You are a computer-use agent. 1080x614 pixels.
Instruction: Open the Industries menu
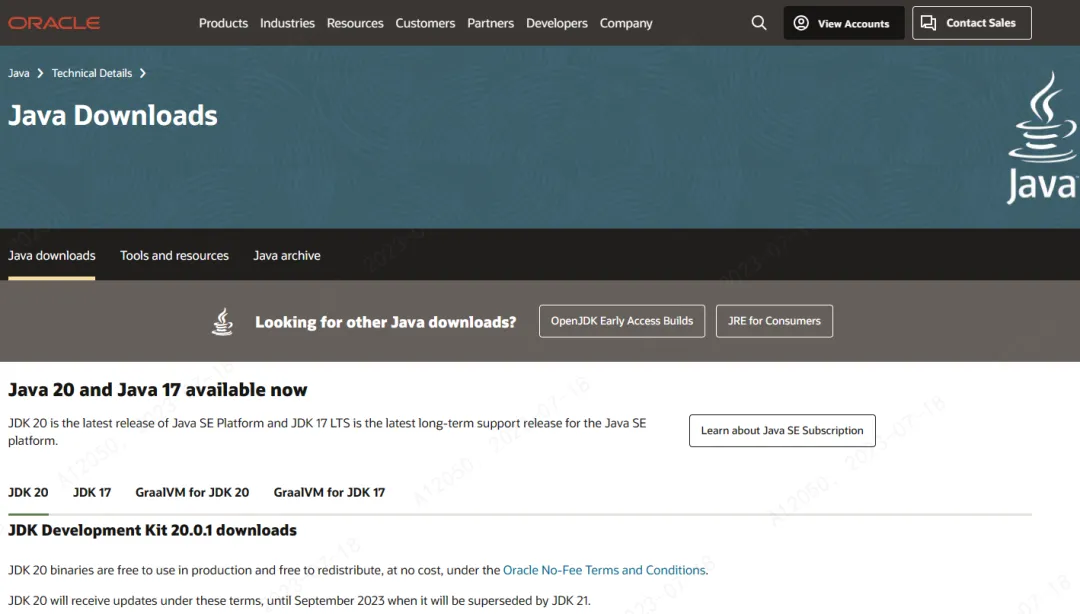click(287, 23)
